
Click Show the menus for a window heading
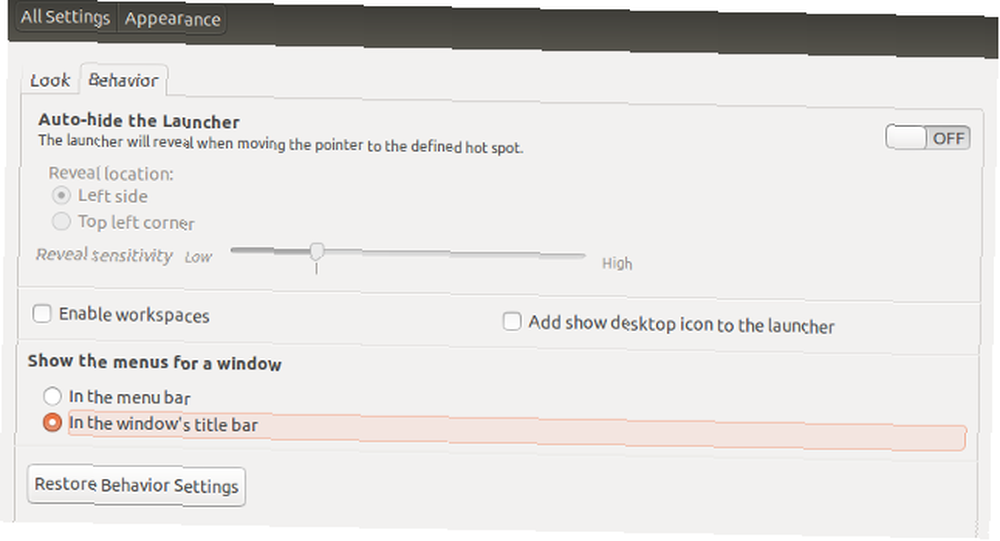[154, 363]
